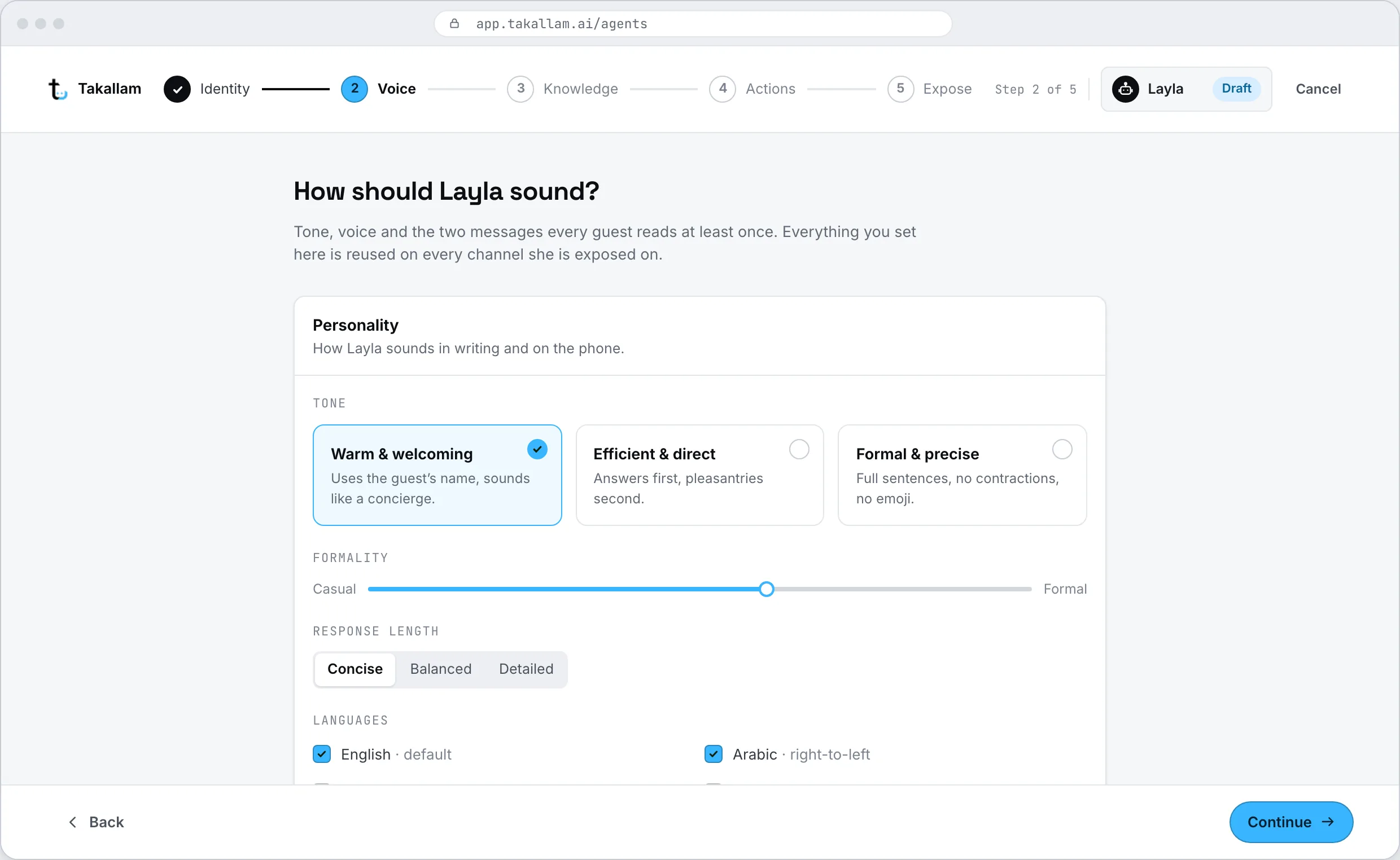
Task: Click 'Answers first, pleasantries second.' description
Action: [678, 489]
